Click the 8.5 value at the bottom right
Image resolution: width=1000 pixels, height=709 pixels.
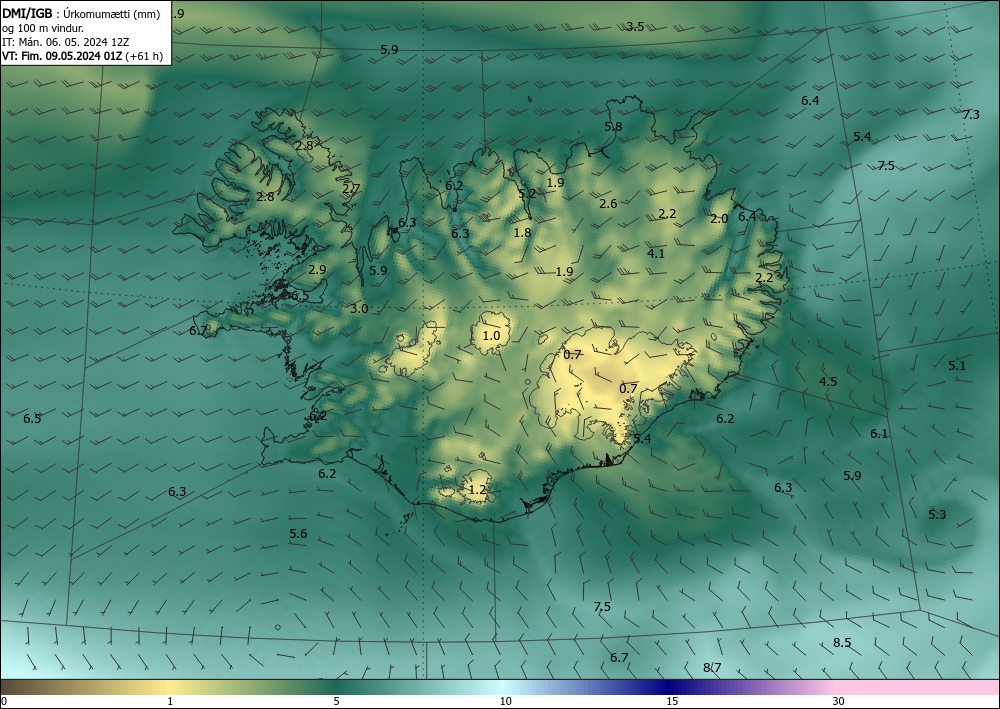click(842, 643)
